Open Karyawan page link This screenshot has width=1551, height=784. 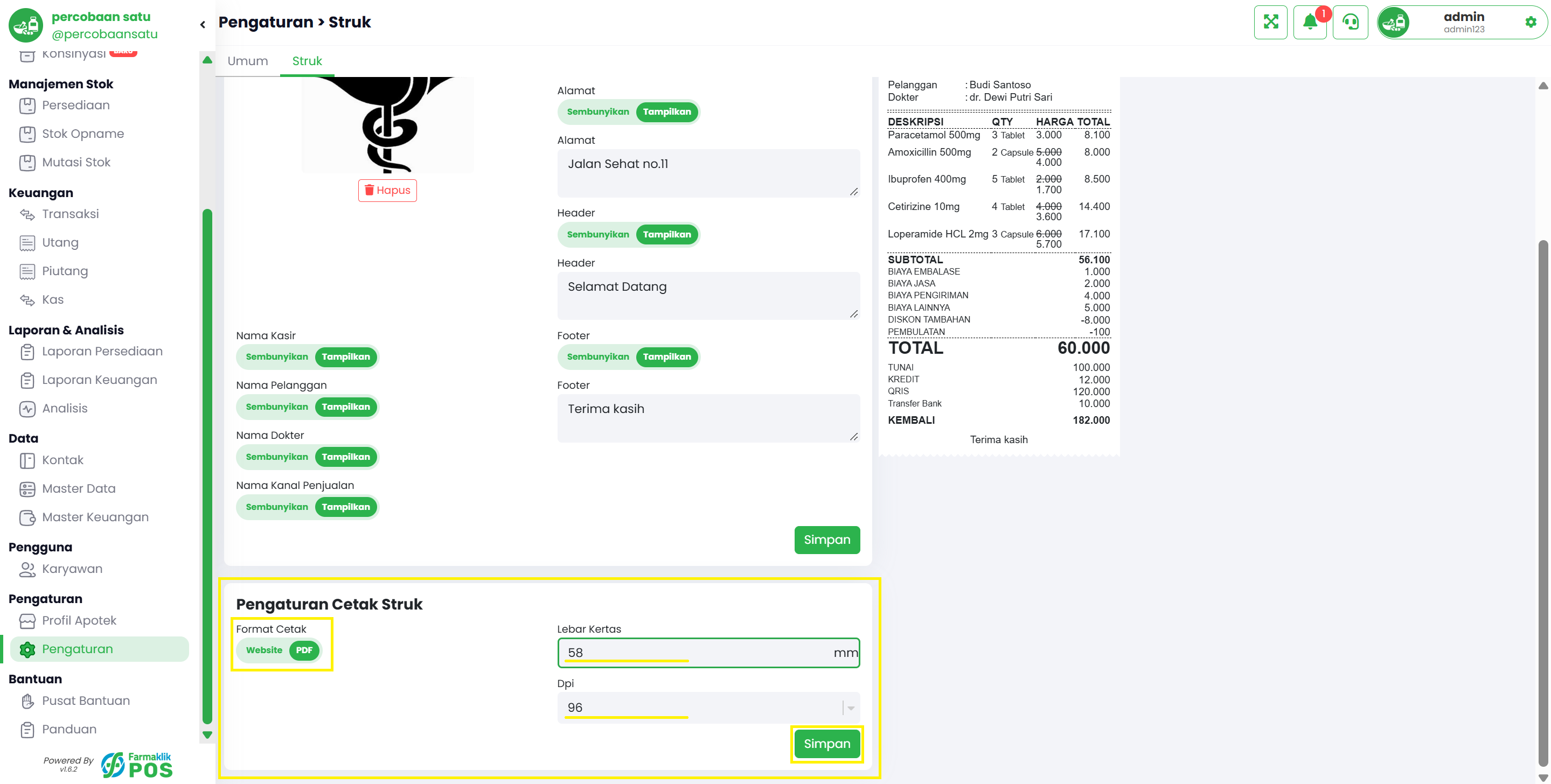[72, 569]
